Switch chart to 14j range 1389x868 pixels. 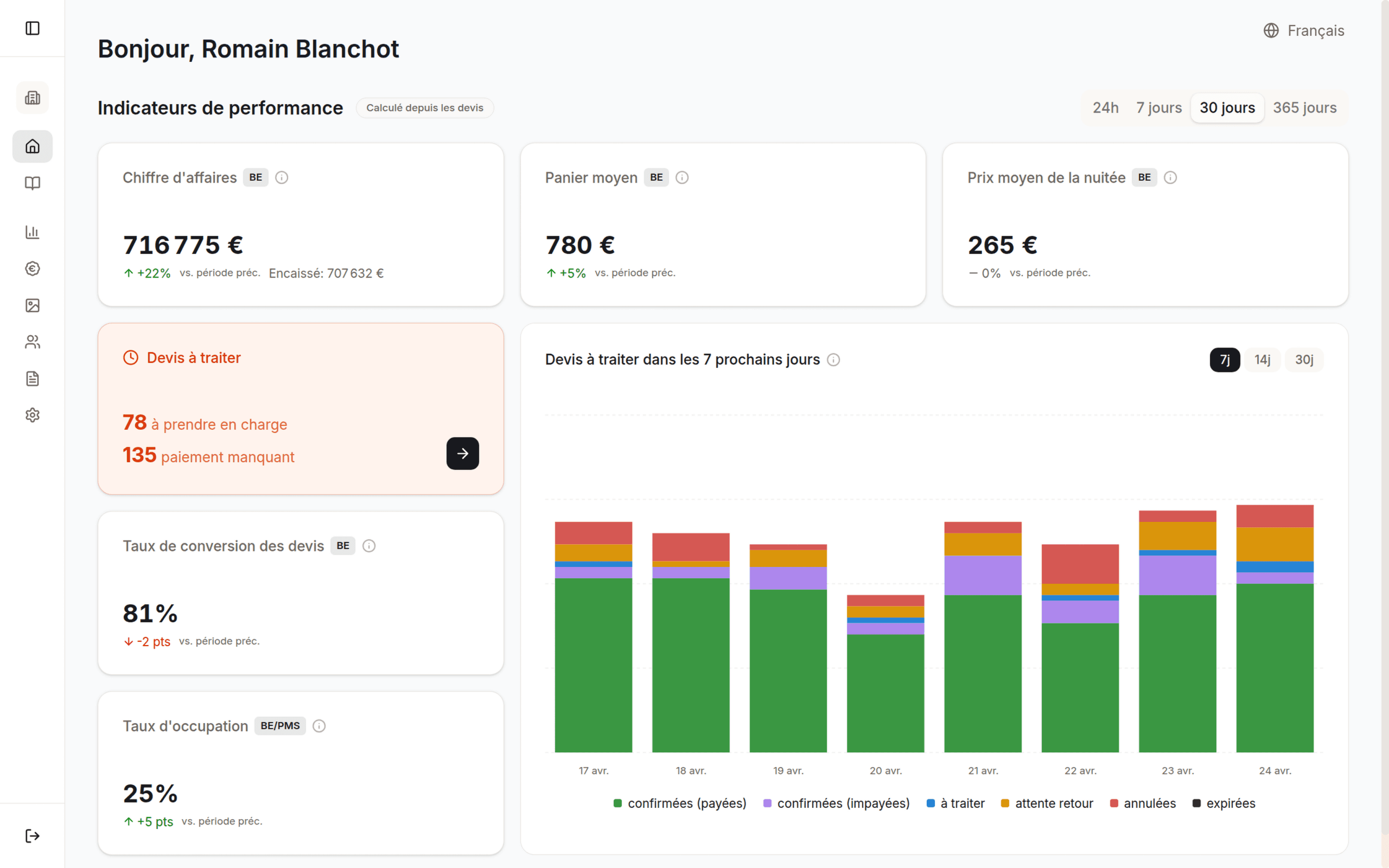point(1262,360)
